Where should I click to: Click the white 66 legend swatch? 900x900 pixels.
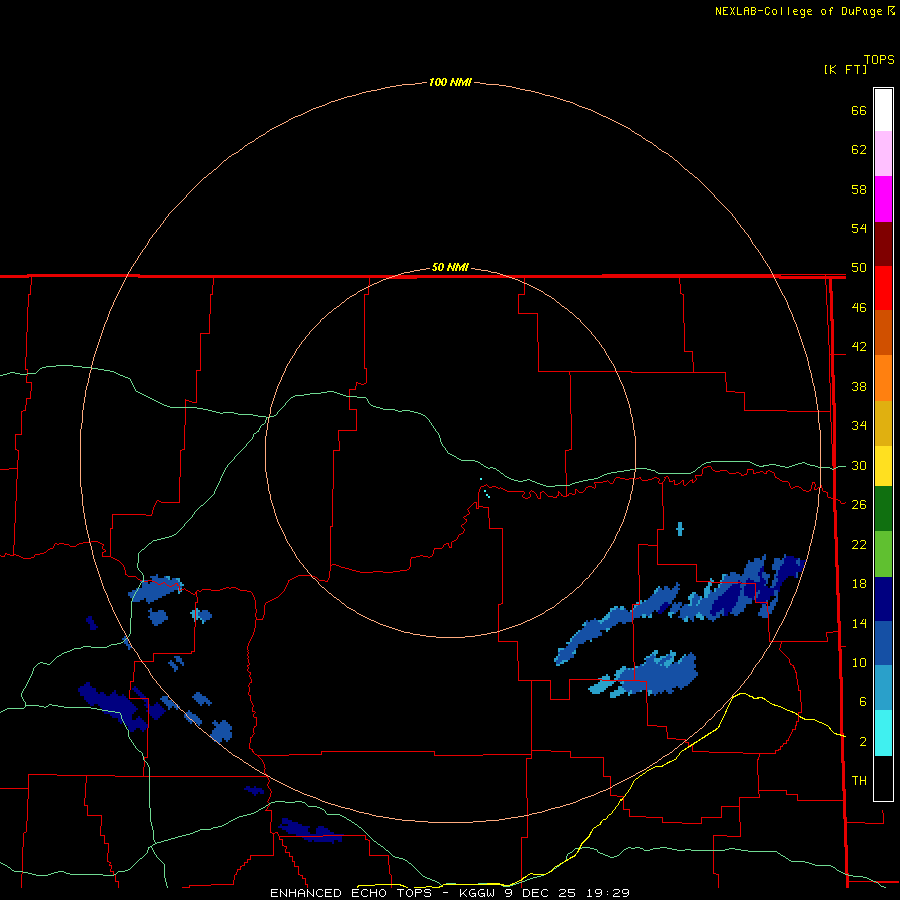click(x=883, y=110)
